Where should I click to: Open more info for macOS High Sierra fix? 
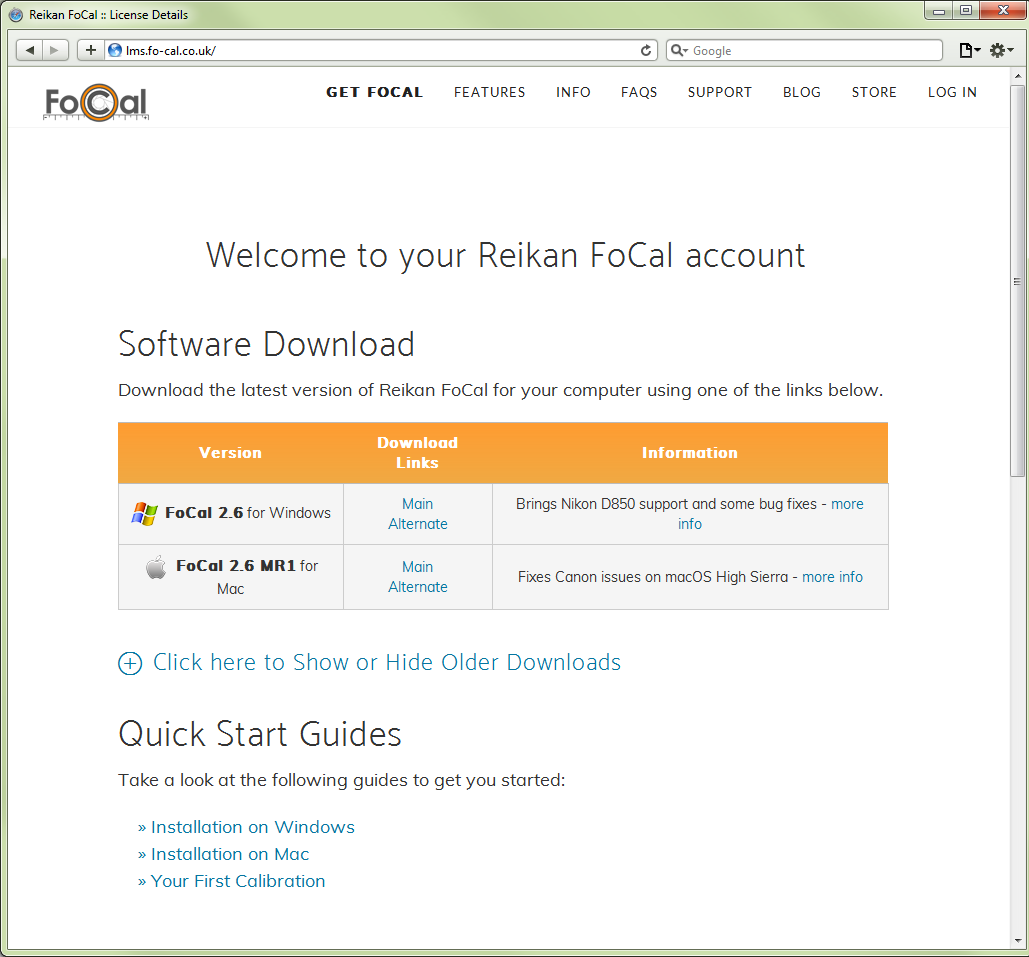pyautogui.click(x=832, y=577)
